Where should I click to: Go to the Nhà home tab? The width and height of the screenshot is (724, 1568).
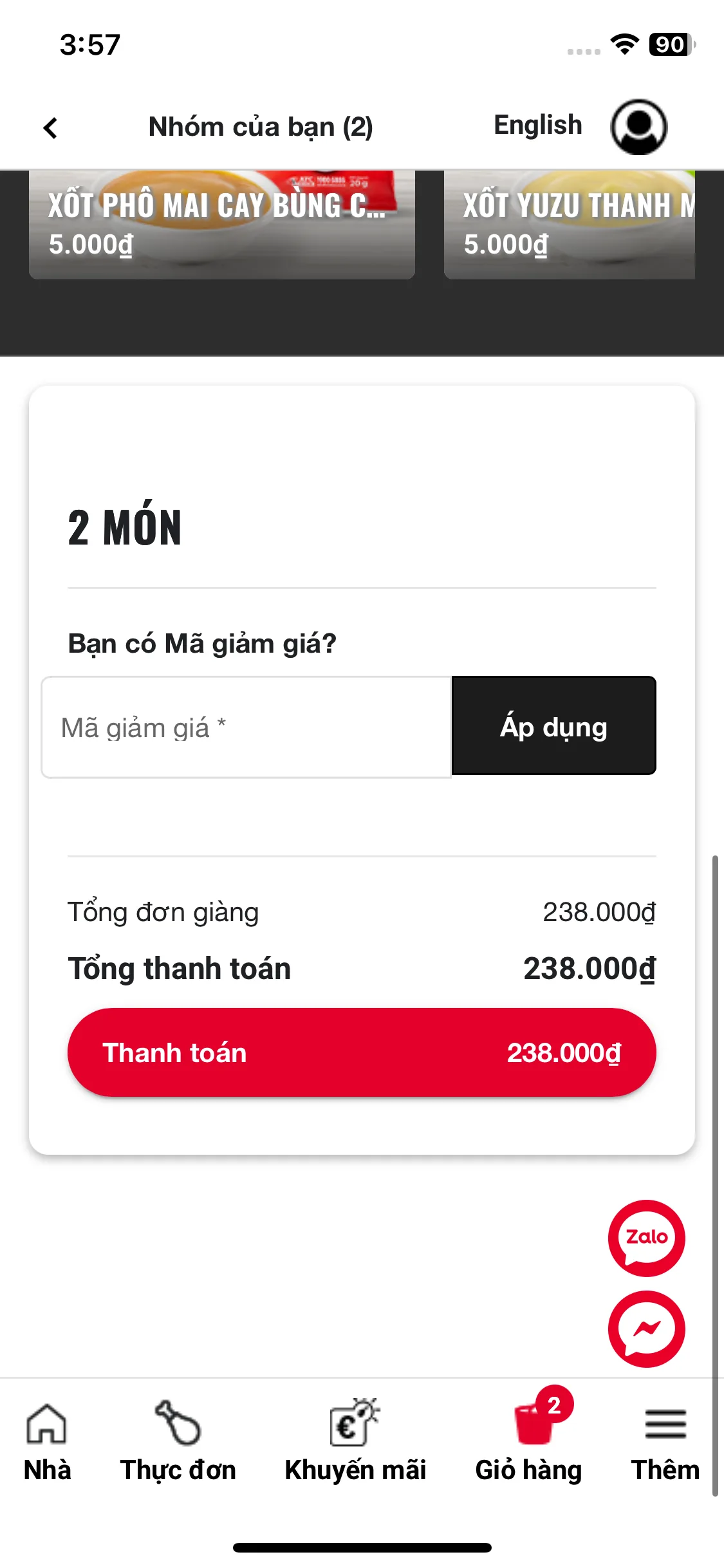[x=47, y=1442]
